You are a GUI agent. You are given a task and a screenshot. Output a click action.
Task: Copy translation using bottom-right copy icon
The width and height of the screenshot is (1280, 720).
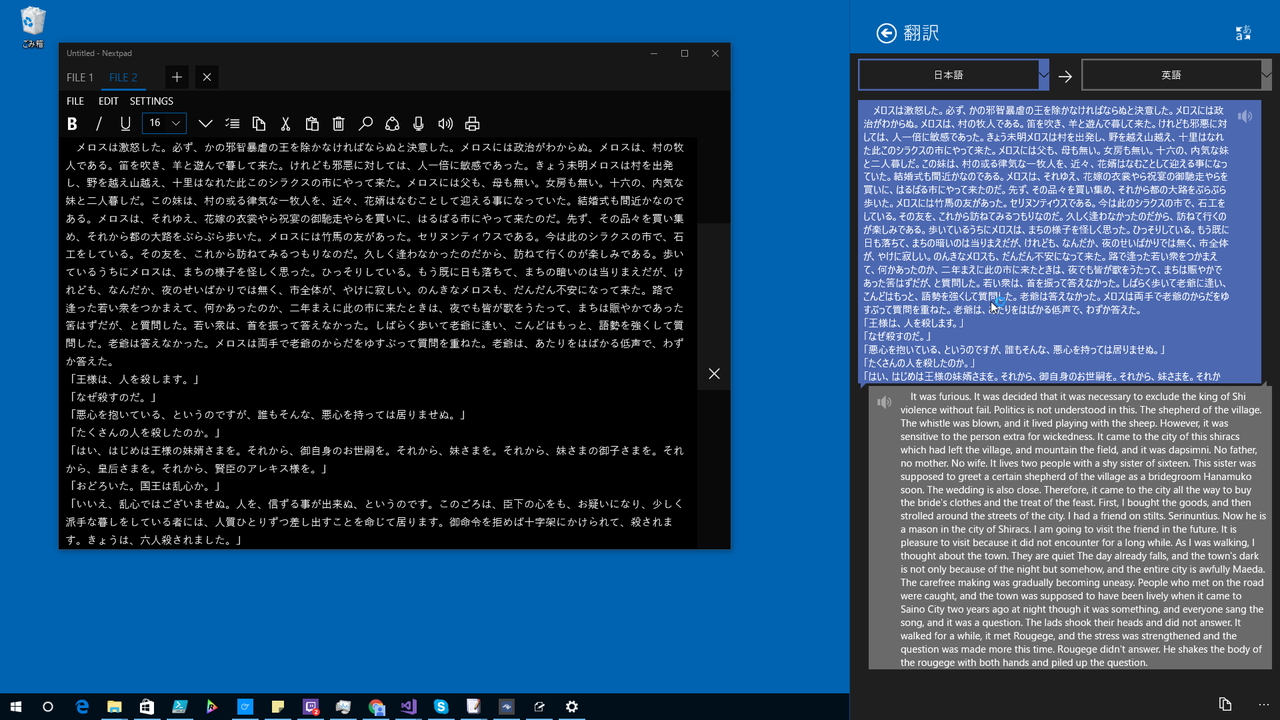tap(1225, 704)
